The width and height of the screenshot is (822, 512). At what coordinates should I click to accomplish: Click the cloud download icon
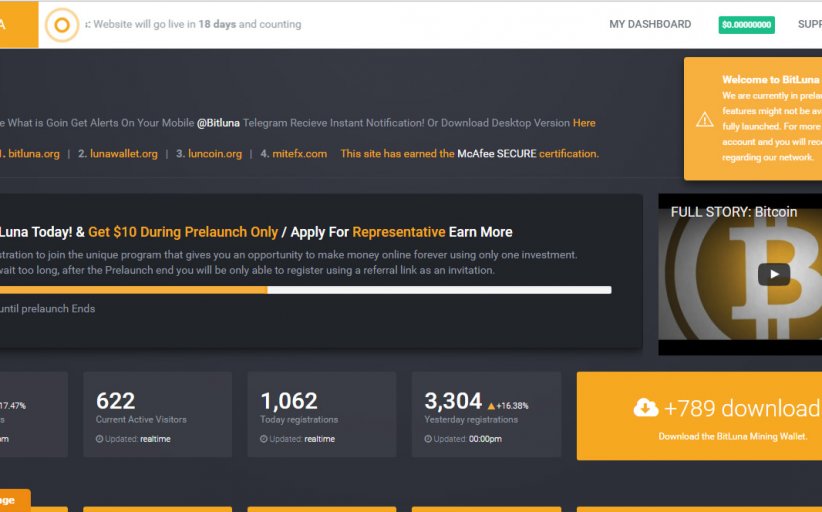(x=646, y=407)
